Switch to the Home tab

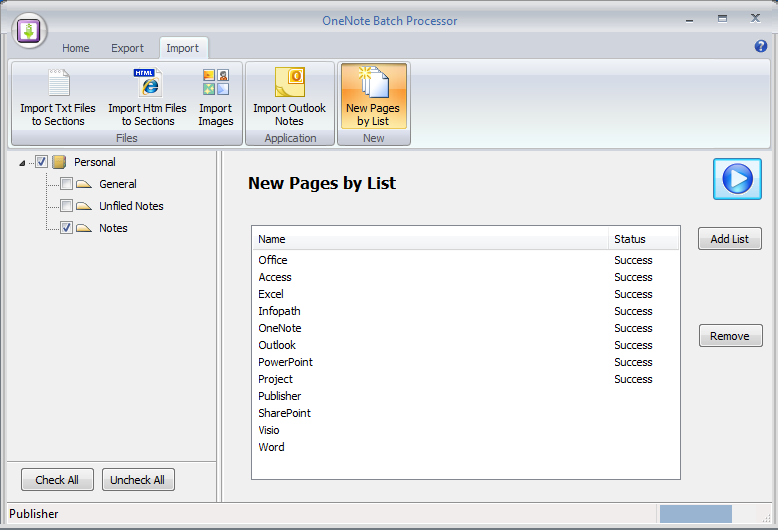pos(75,48)
